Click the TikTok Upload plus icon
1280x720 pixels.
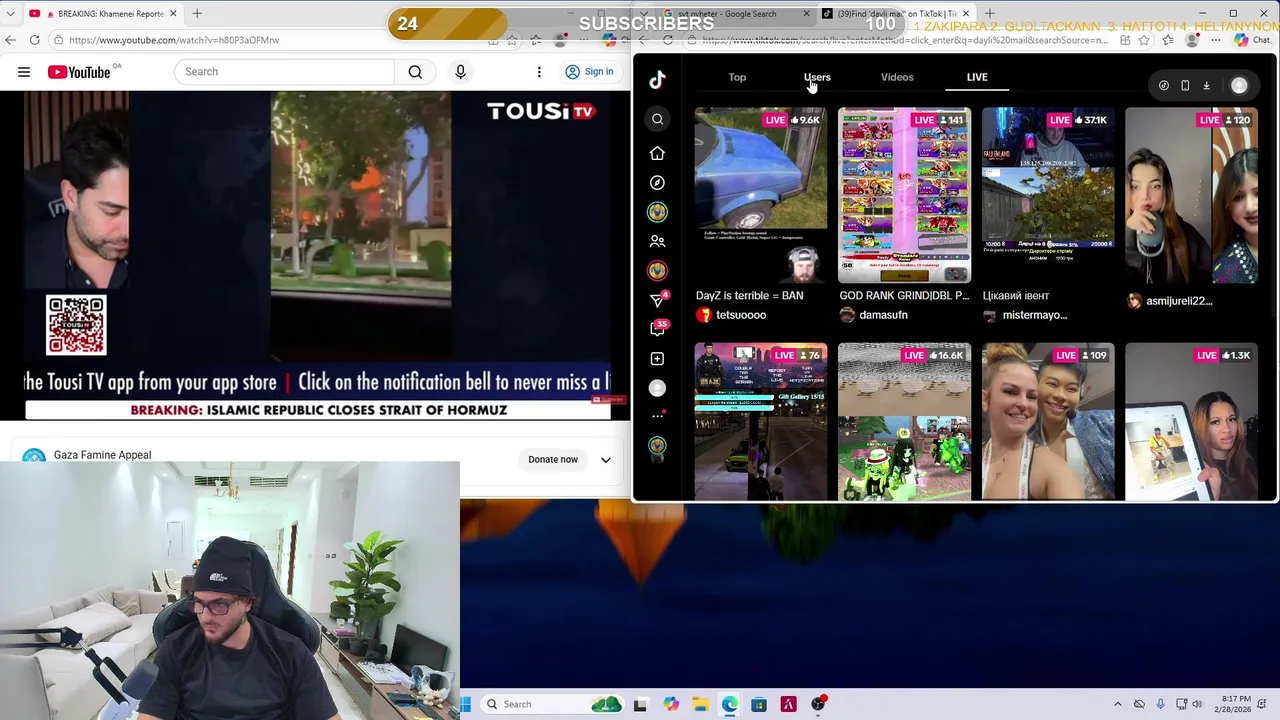pos(657,359)
